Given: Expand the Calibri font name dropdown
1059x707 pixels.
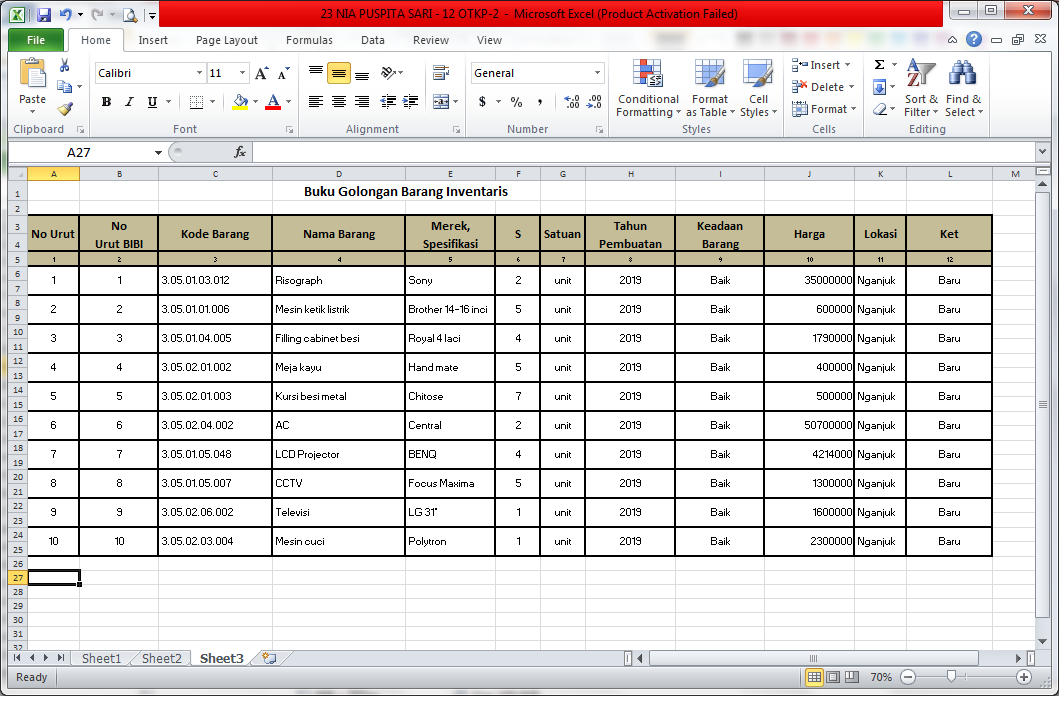Looking at the screenshot, I should click(x=199, y=73).
